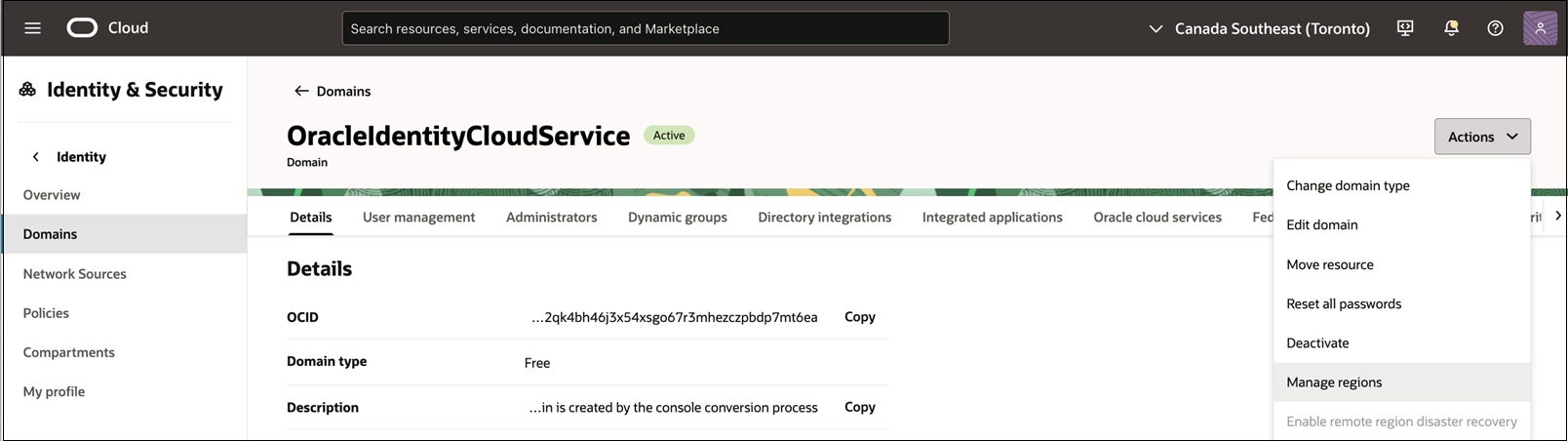
Task: Click the search resources input field
Action: click(x=645, y=28)
